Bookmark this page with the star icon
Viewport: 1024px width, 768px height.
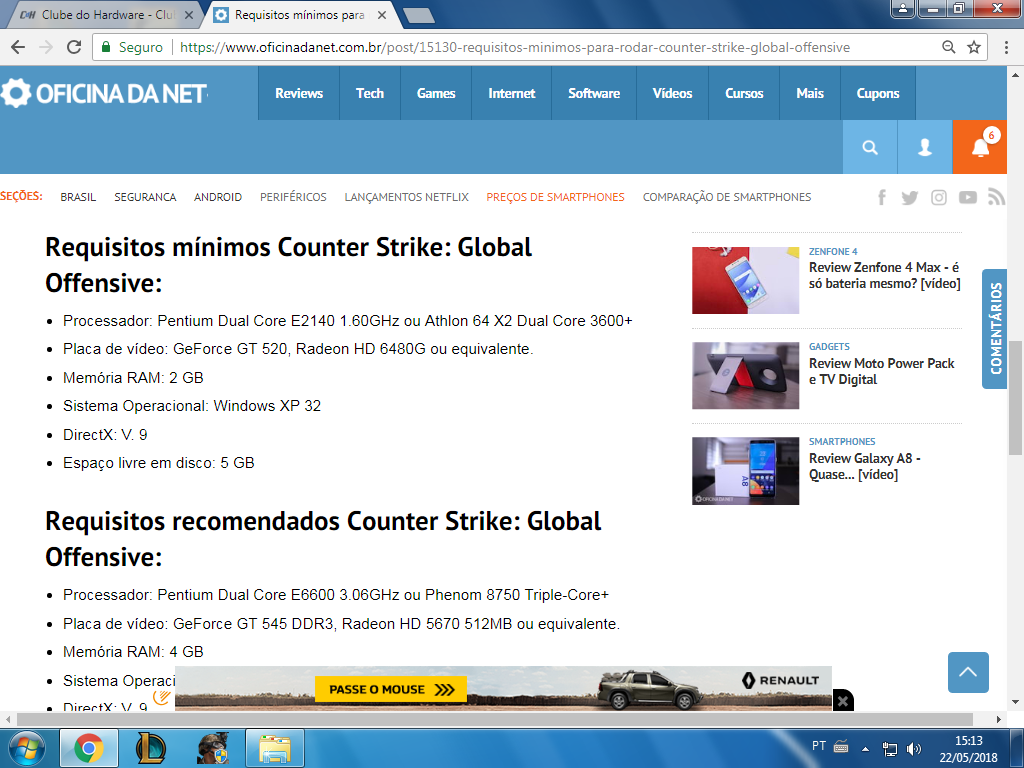pos(974,47)
